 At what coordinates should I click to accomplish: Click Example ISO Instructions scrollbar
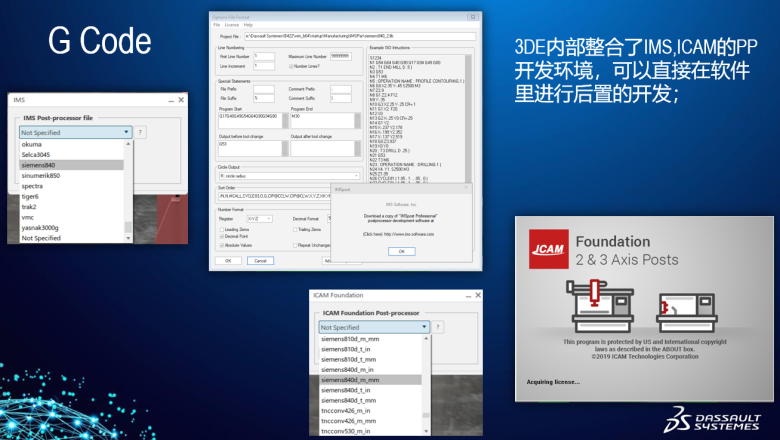click(x=468, y=118)
